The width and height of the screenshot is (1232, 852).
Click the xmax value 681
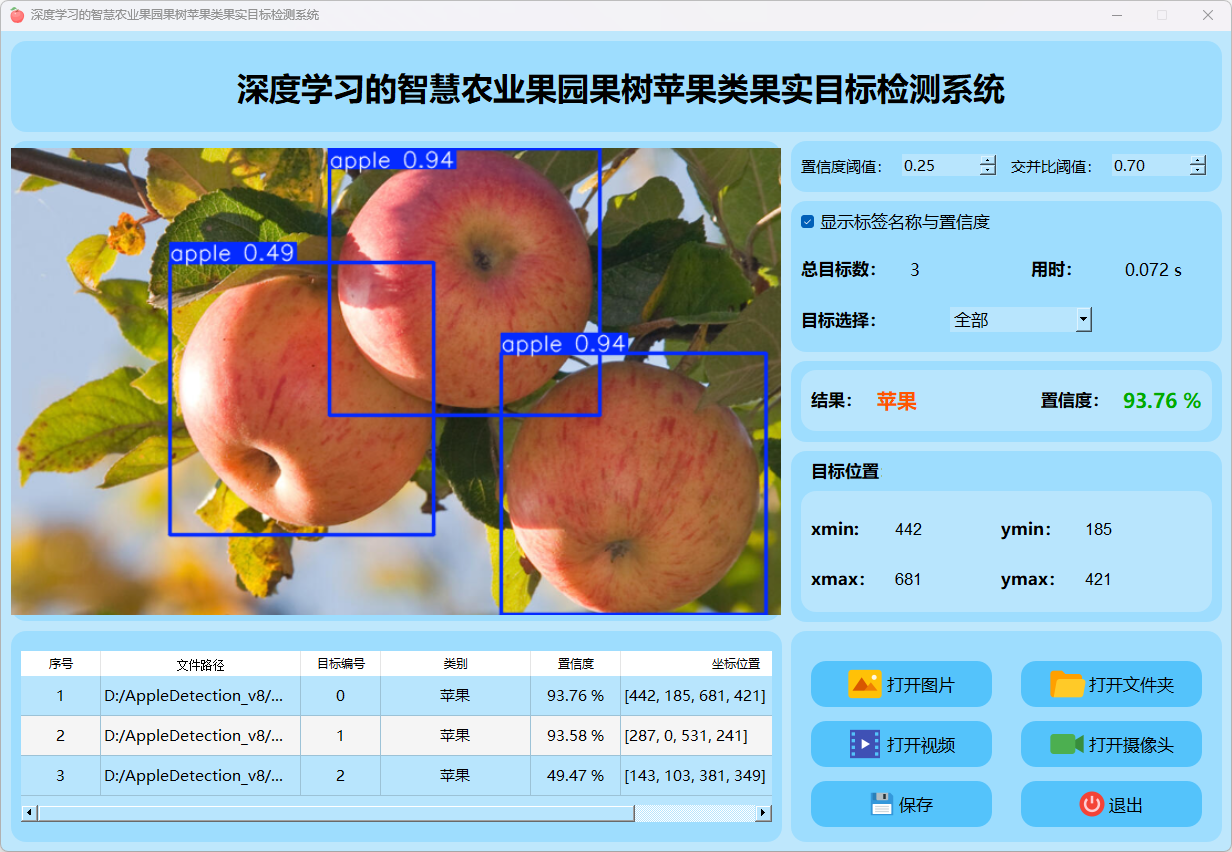(908, 579)
